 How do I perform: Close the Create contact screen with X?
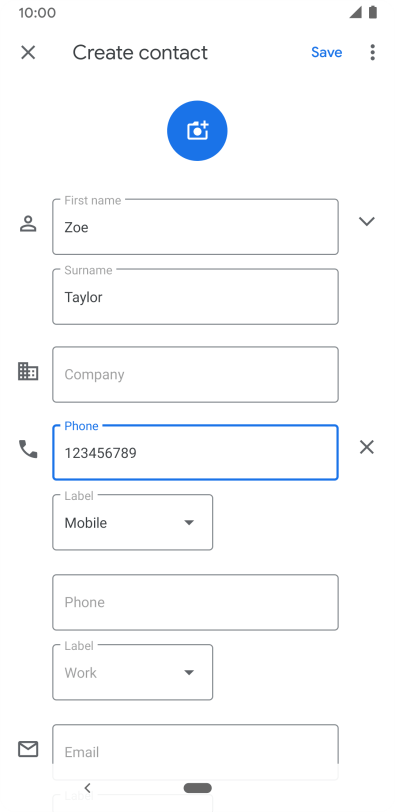28,52
